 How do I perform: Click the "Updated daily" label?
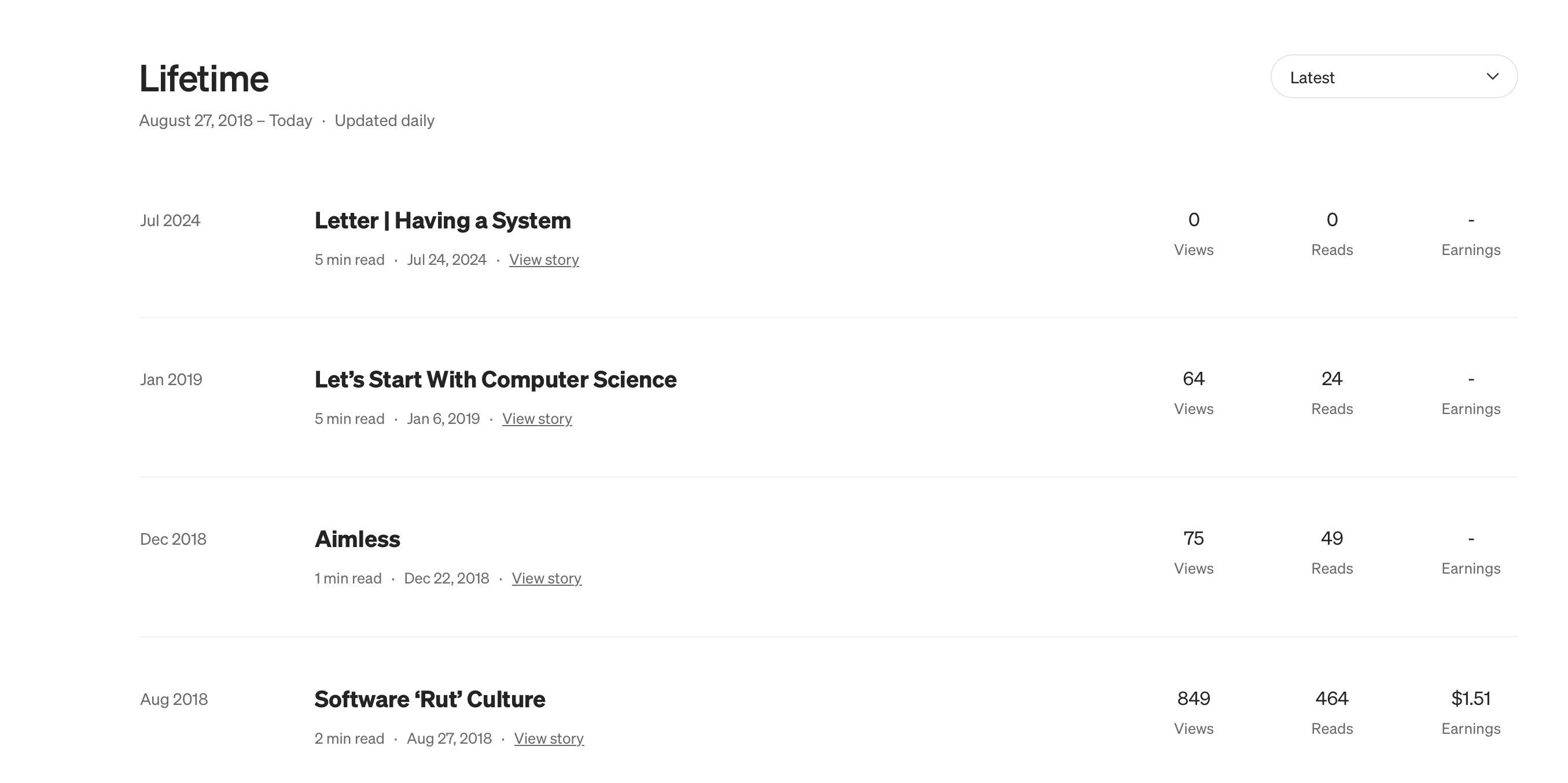(x=384, y=120)
